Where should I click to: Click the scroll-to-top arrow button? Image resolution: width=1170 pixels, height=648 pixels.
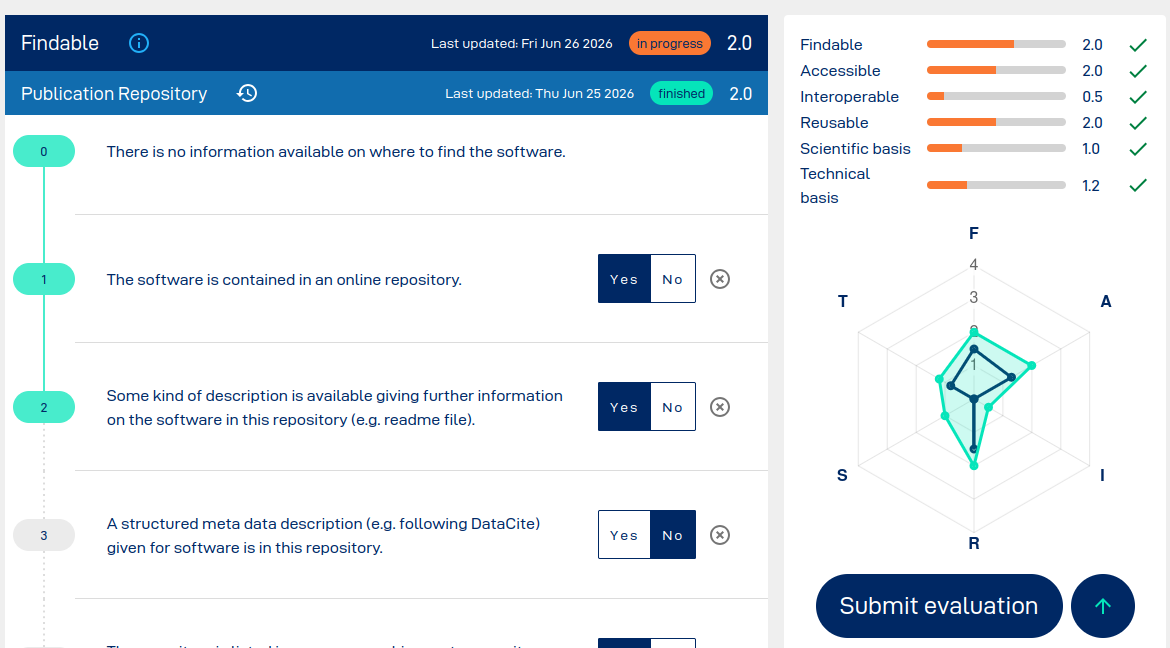(1102, 605)
